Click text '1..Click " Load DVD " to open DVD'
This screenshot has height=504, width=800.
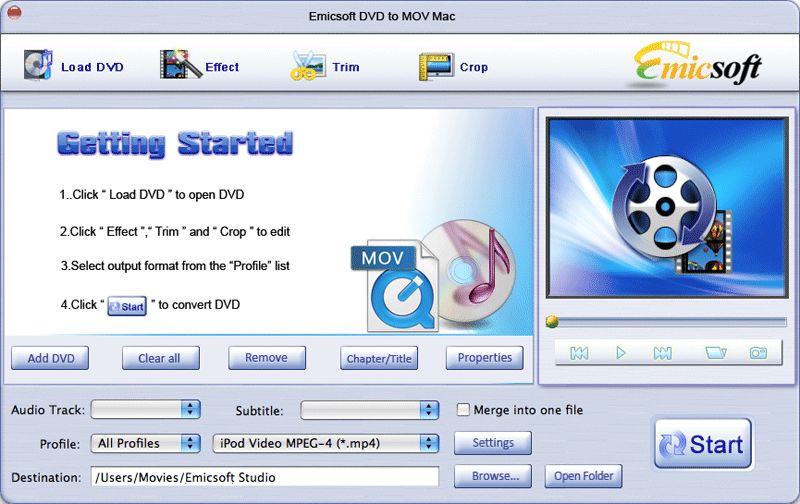coord(152,195)
